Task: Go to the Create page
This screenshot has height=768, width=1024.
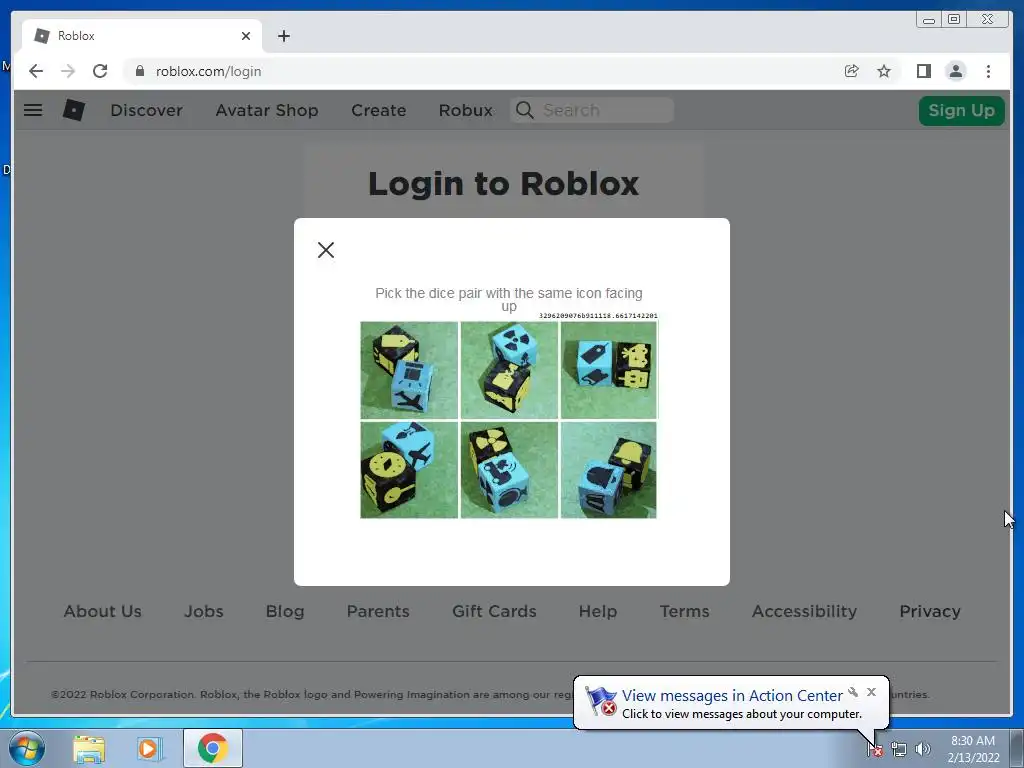Action: click(x=379, y=110)
